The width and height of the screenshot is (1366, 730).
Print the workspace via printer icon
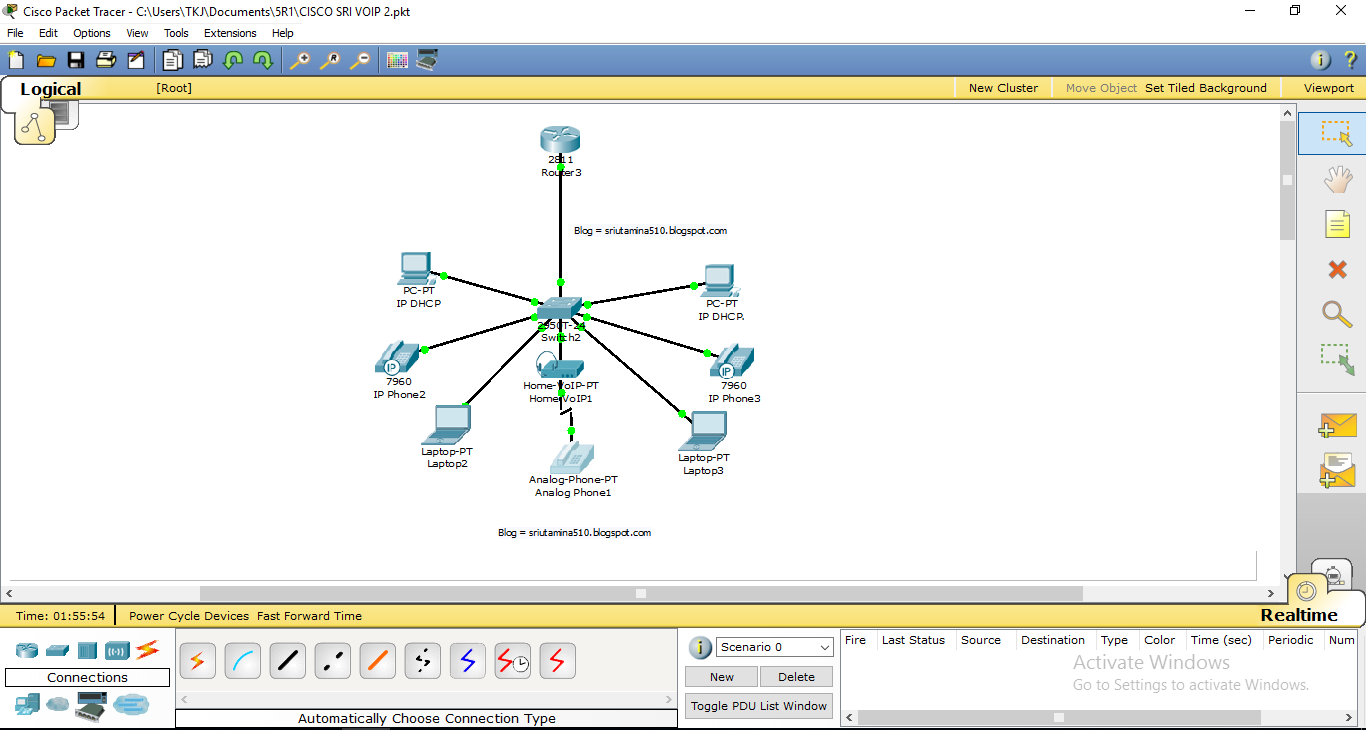click(106, 60)
